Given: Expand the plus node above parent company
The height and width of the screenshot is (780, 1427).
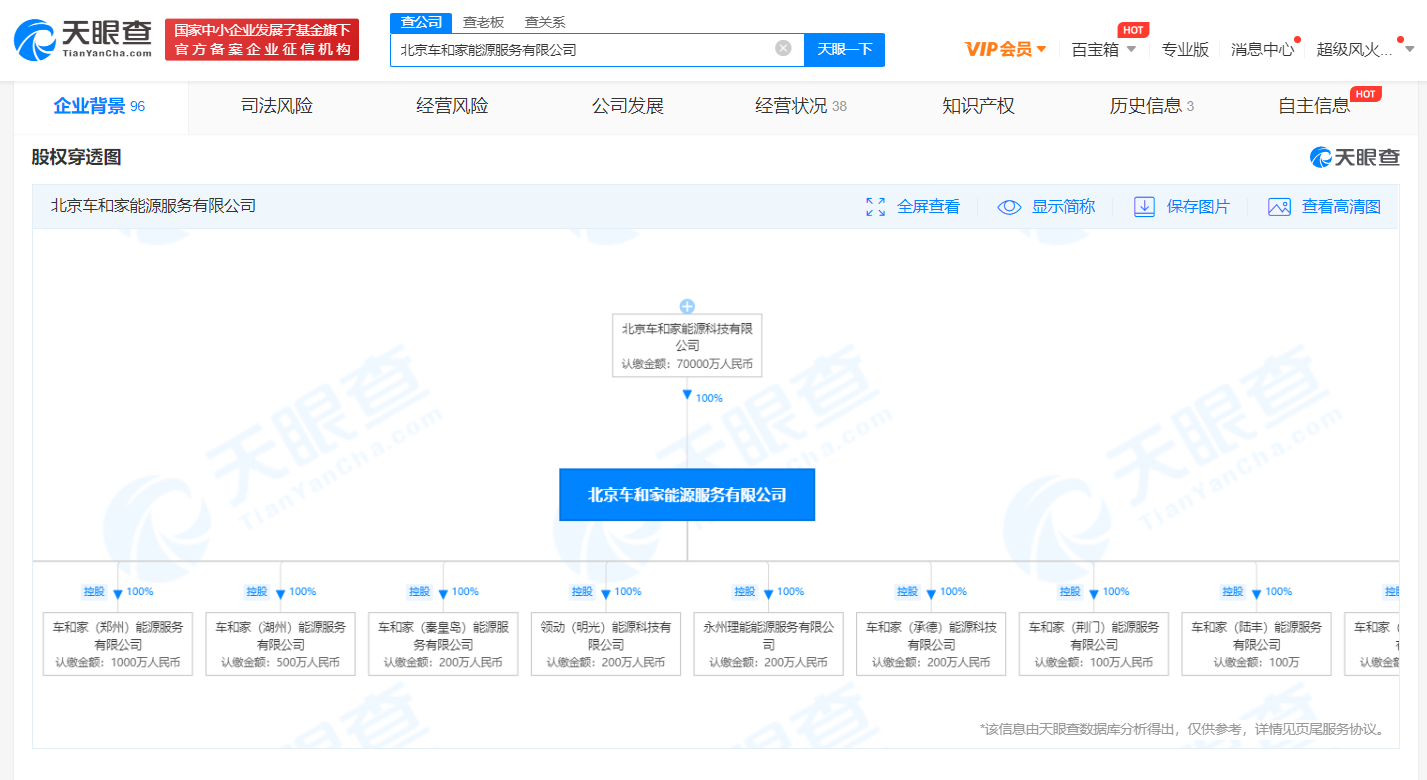Looking at the screenshot, I should click(x=687, y=306).
